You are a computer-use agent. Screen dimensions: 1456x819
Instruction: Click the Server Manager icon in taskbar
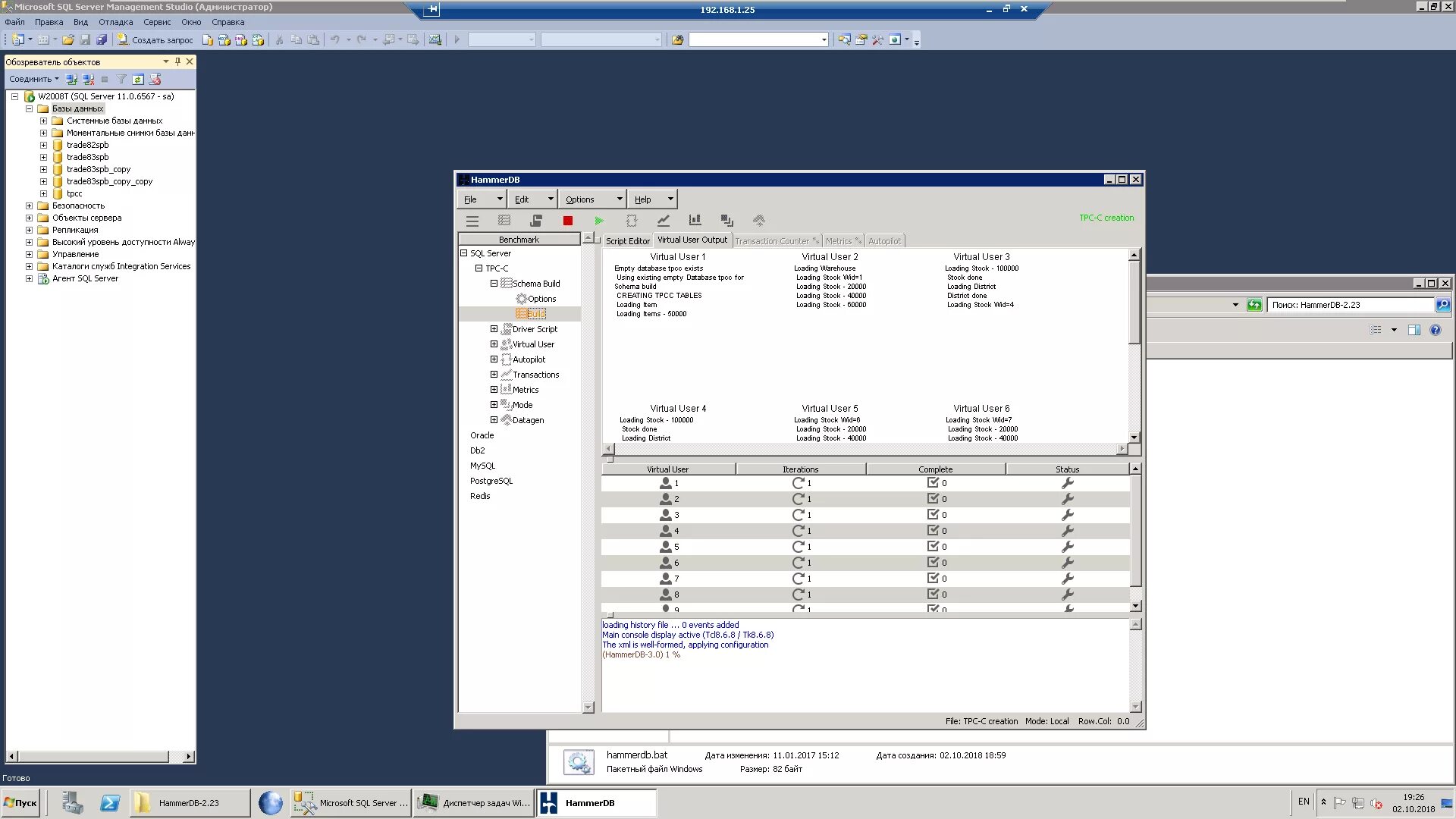tap(73, 803)
